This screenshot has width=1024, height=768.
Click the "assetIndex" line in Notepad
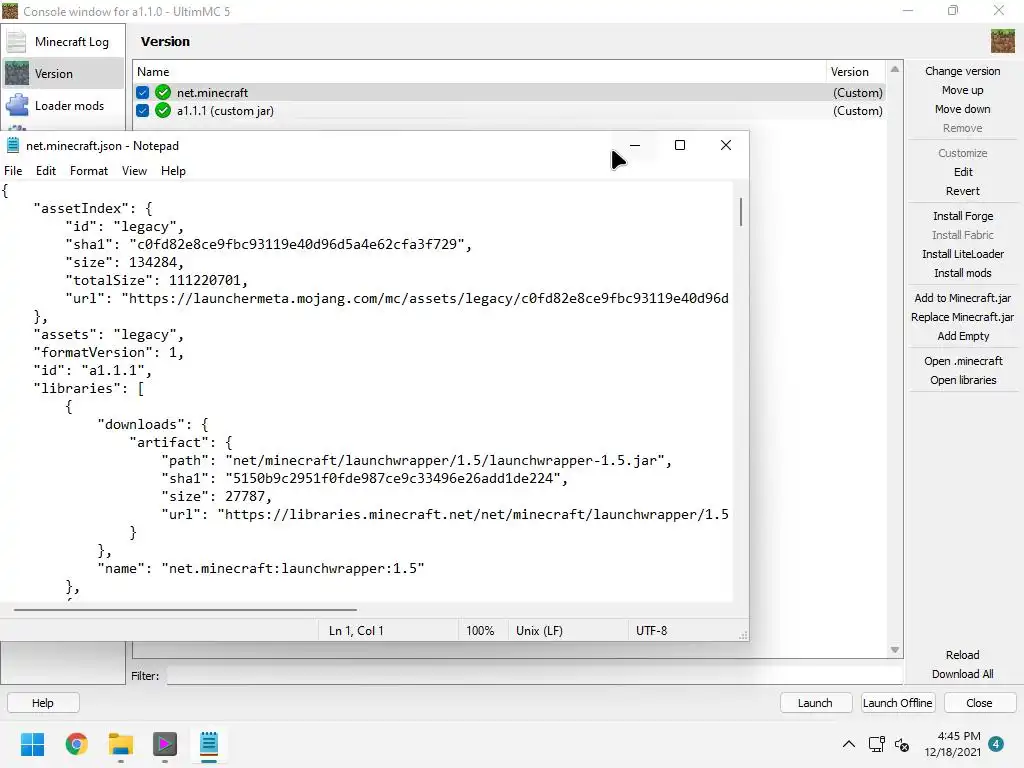click(x=93, y=208)
